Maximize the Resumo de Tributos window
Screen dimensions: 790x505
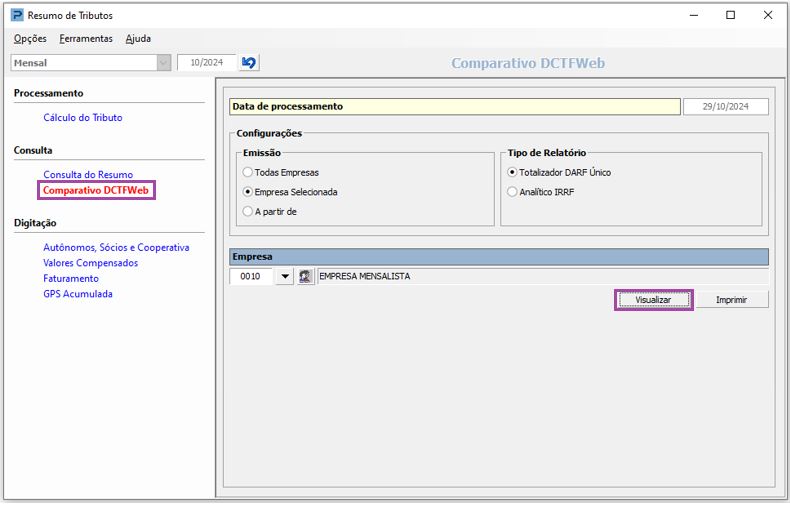(731, 15)
